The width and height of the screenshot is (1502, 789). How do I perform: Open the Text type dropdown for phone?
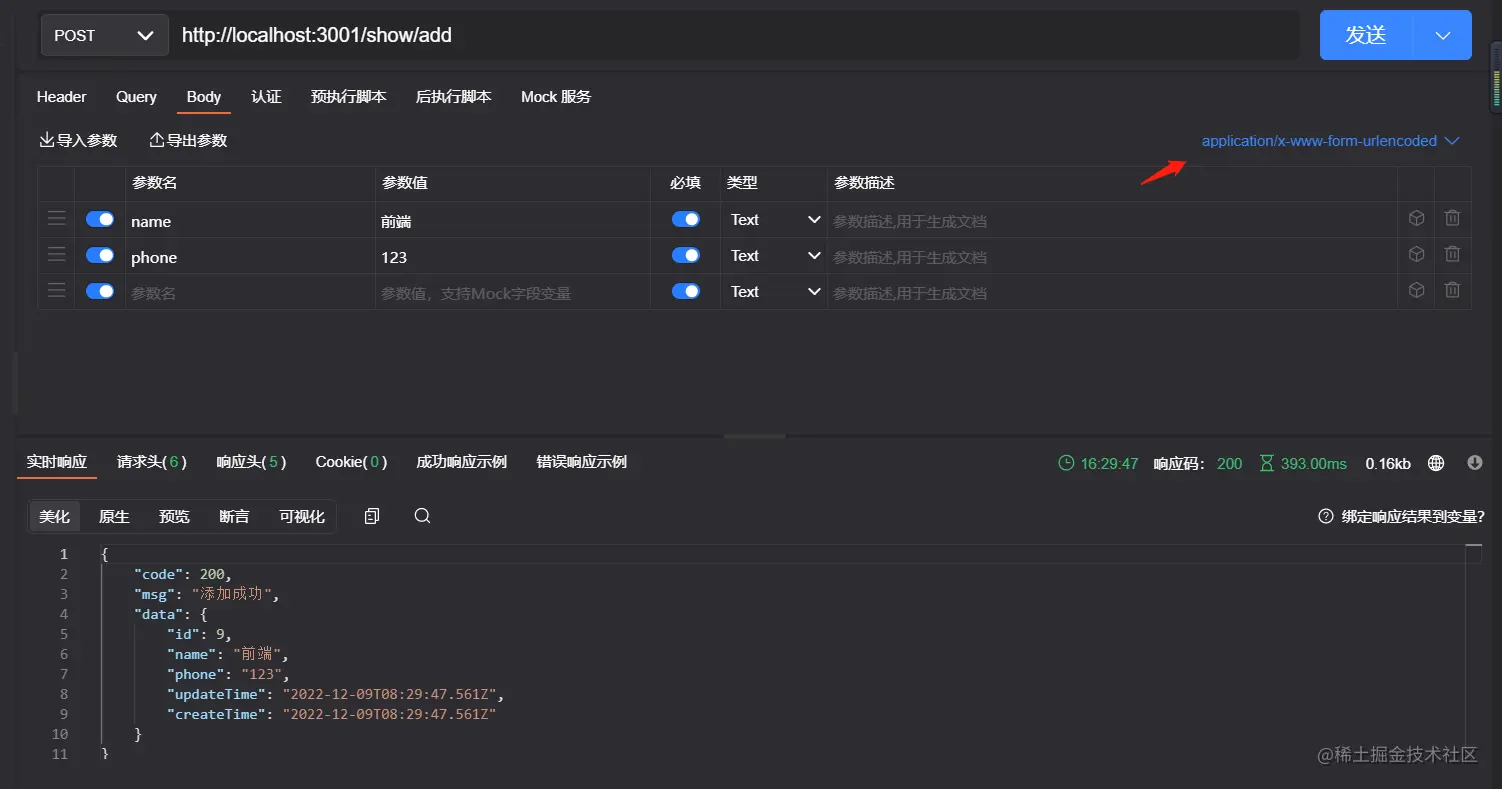pyautogui.click(x=775, y=256)
